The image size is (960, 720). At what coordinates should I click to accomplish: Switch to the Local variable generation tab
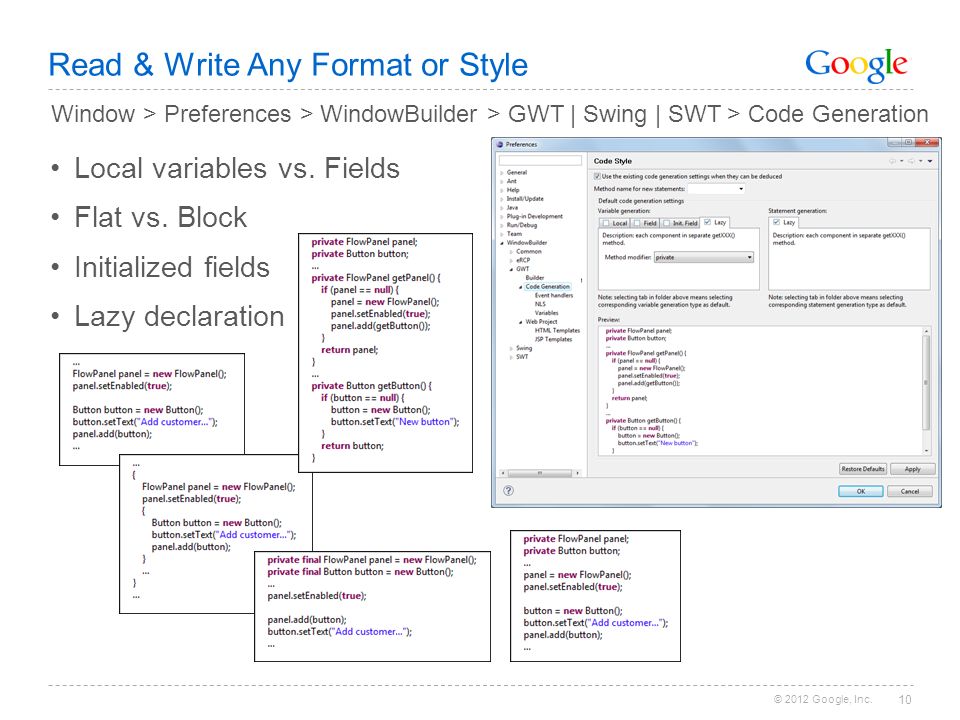[615, 223]
